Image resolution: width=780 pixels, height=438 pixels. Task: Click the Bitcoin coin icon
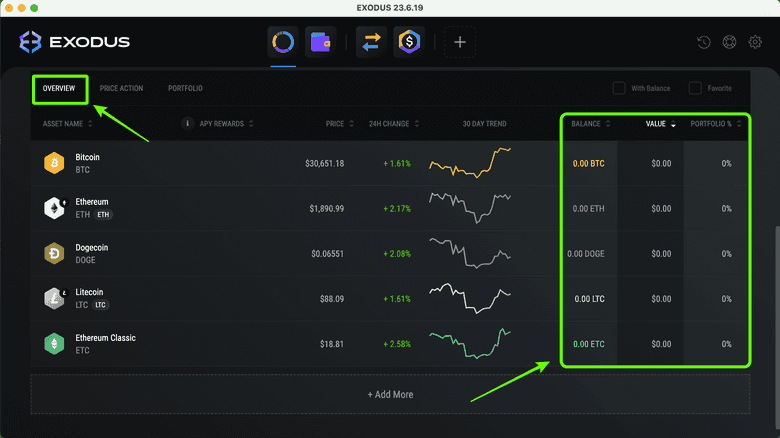pos(53,163)
